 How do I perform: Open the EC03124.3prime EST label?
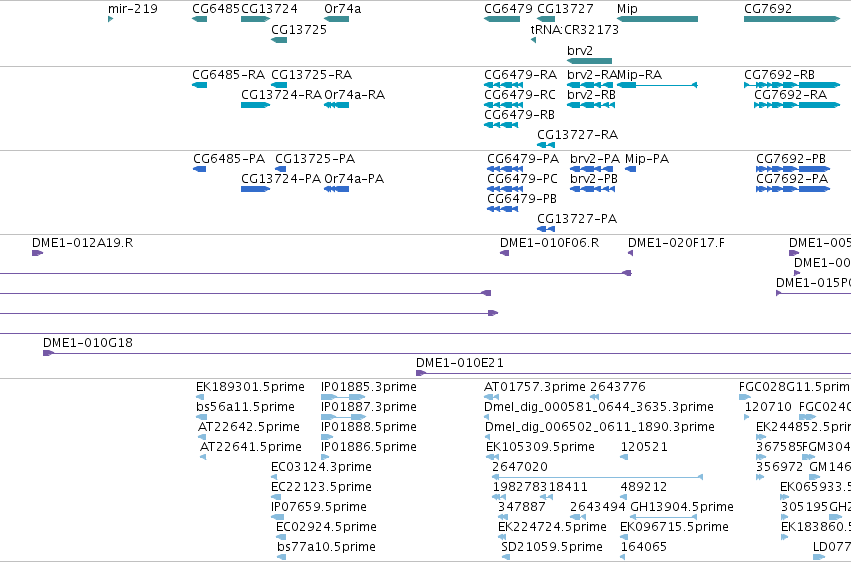[x=321, y=467]
